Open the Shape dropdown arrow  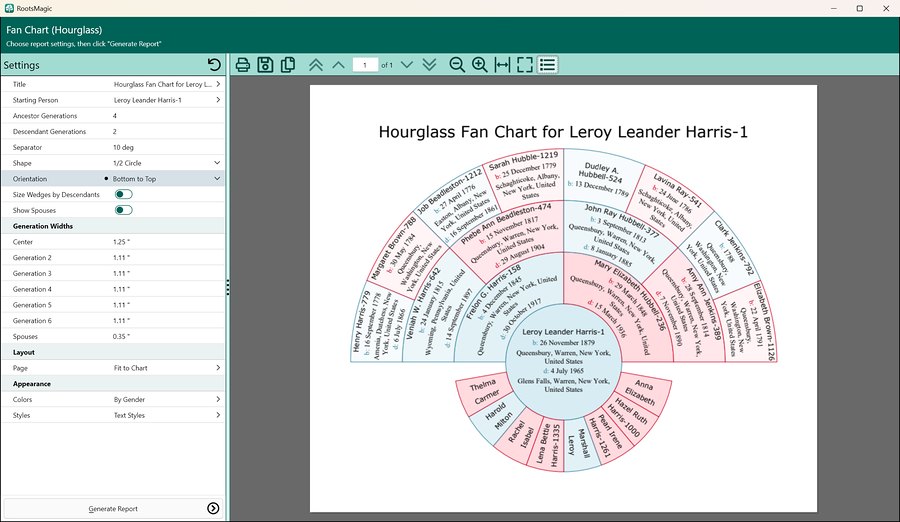(x=217, y=163)
